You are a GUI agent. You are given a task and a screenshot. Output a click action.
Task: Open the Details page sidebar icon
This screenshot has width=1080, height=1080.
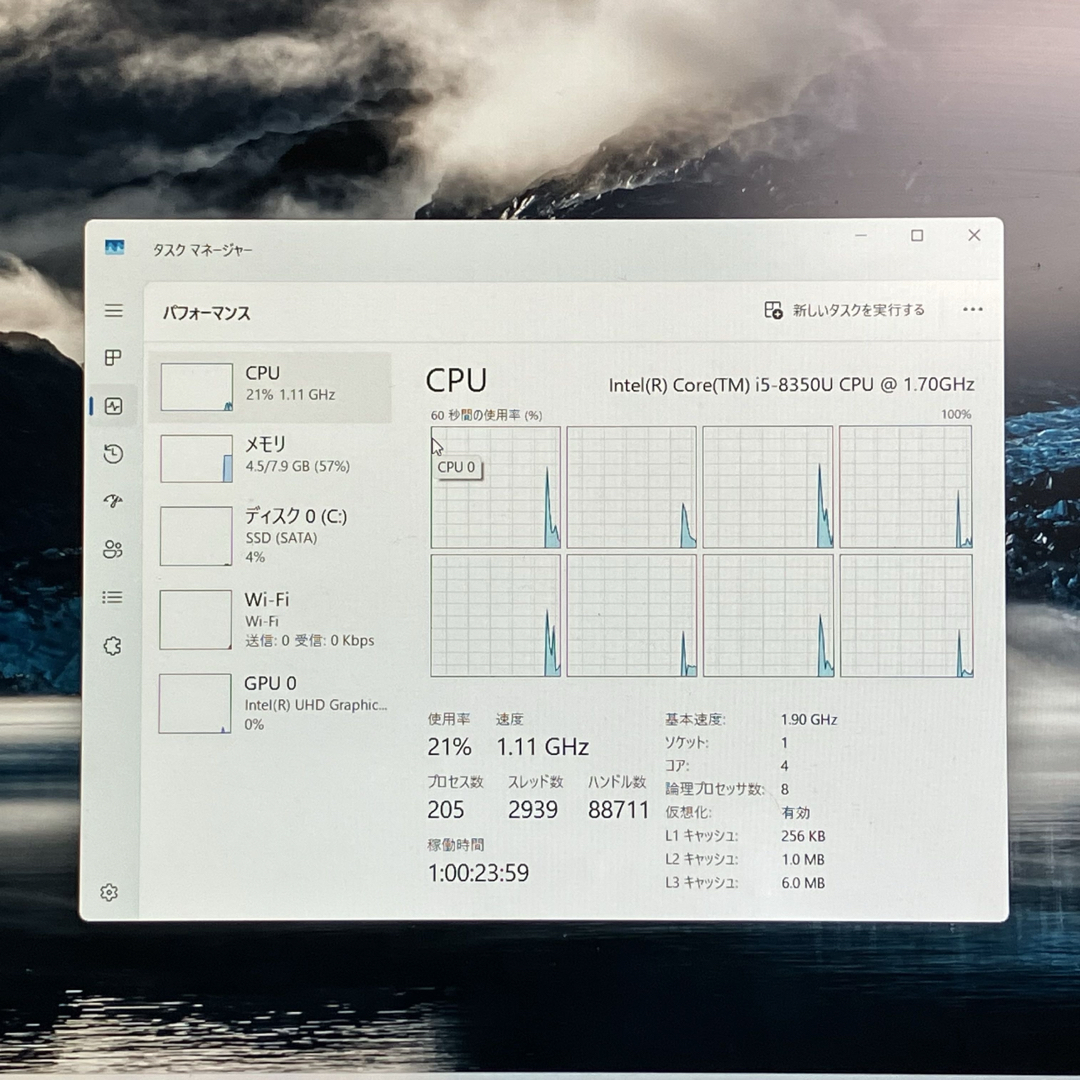(x=112, y=597)
